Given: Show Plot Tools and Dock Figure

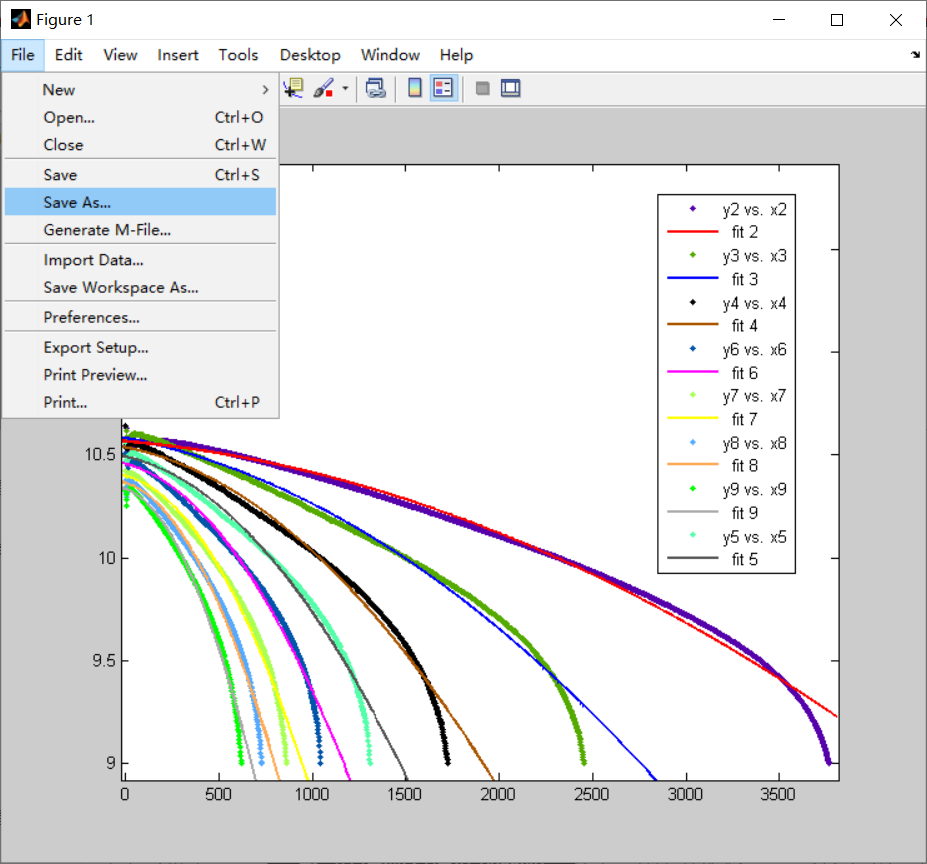Looking at the screenshot, I should coord(510,88).
